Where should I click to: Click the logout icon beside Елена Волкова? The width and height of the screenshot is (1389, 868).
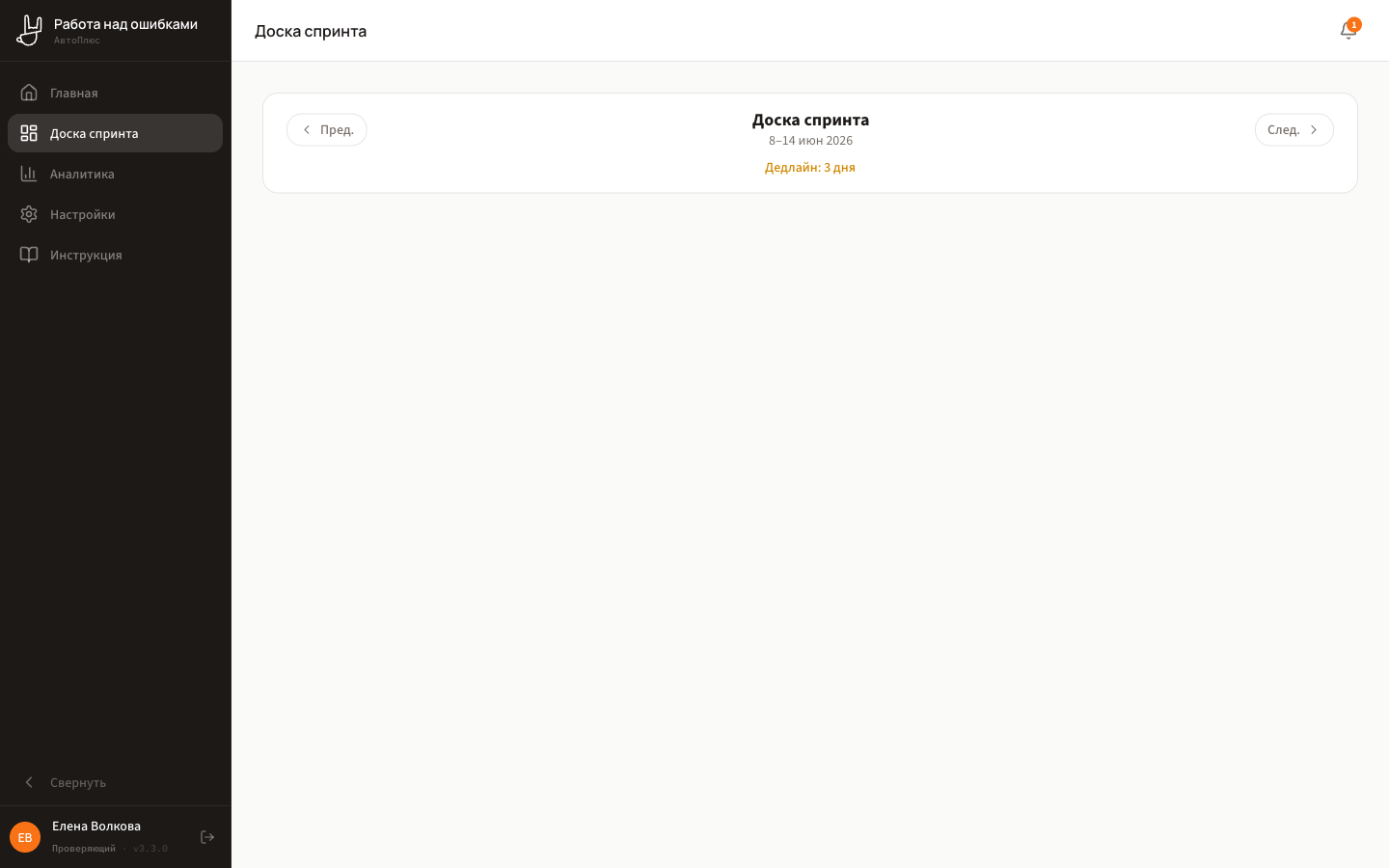coord(207,837)
